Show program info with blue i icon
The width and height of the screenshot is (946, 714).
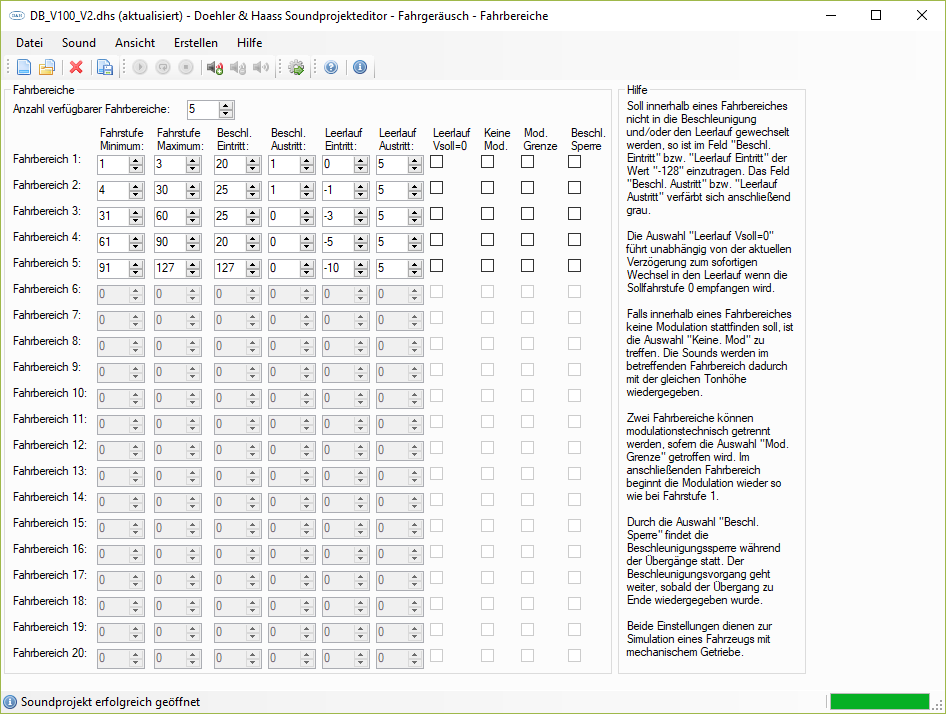(x=360, y=67)
